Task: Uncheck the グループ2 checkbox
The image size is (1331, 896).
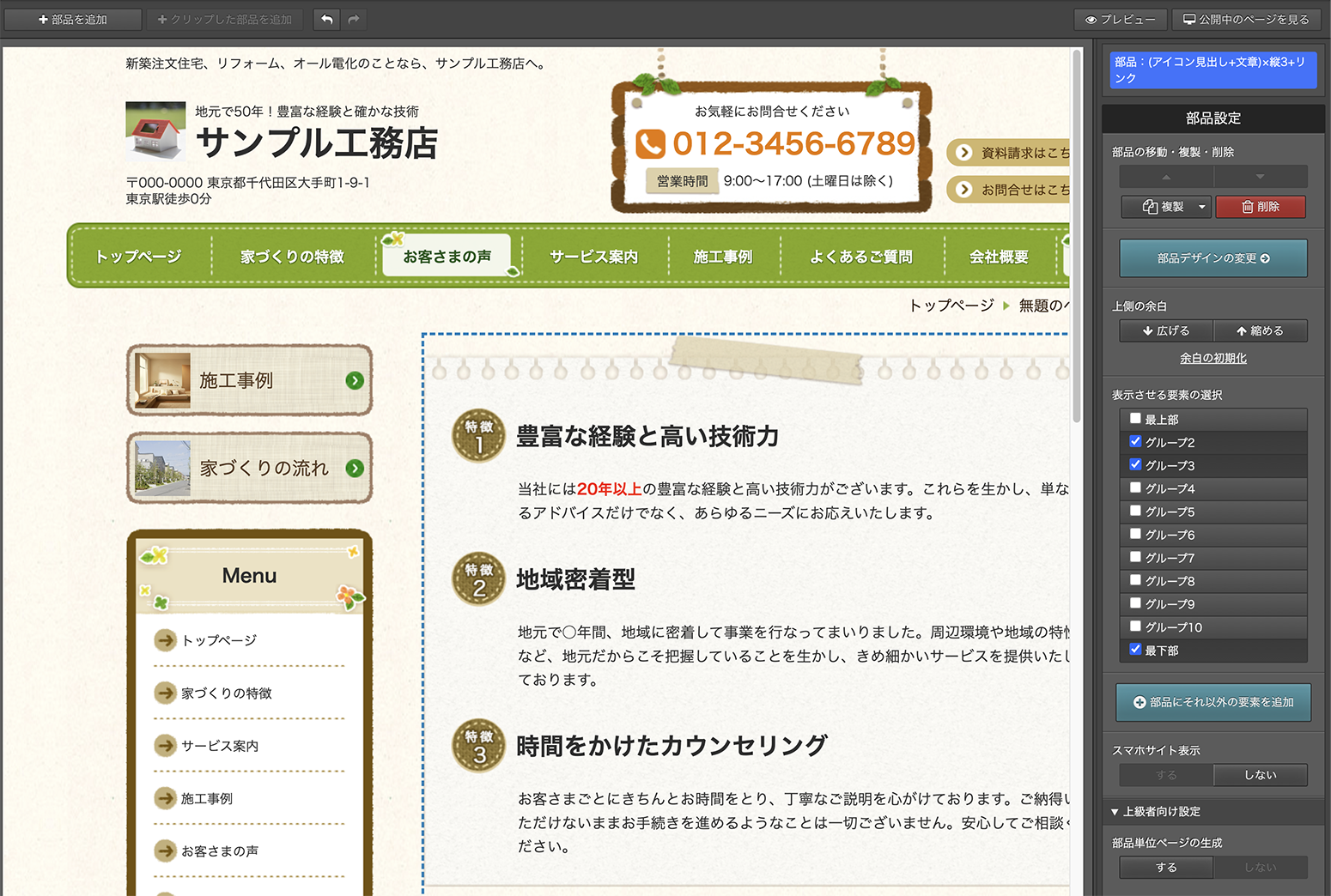Action: pos(1135,442)
